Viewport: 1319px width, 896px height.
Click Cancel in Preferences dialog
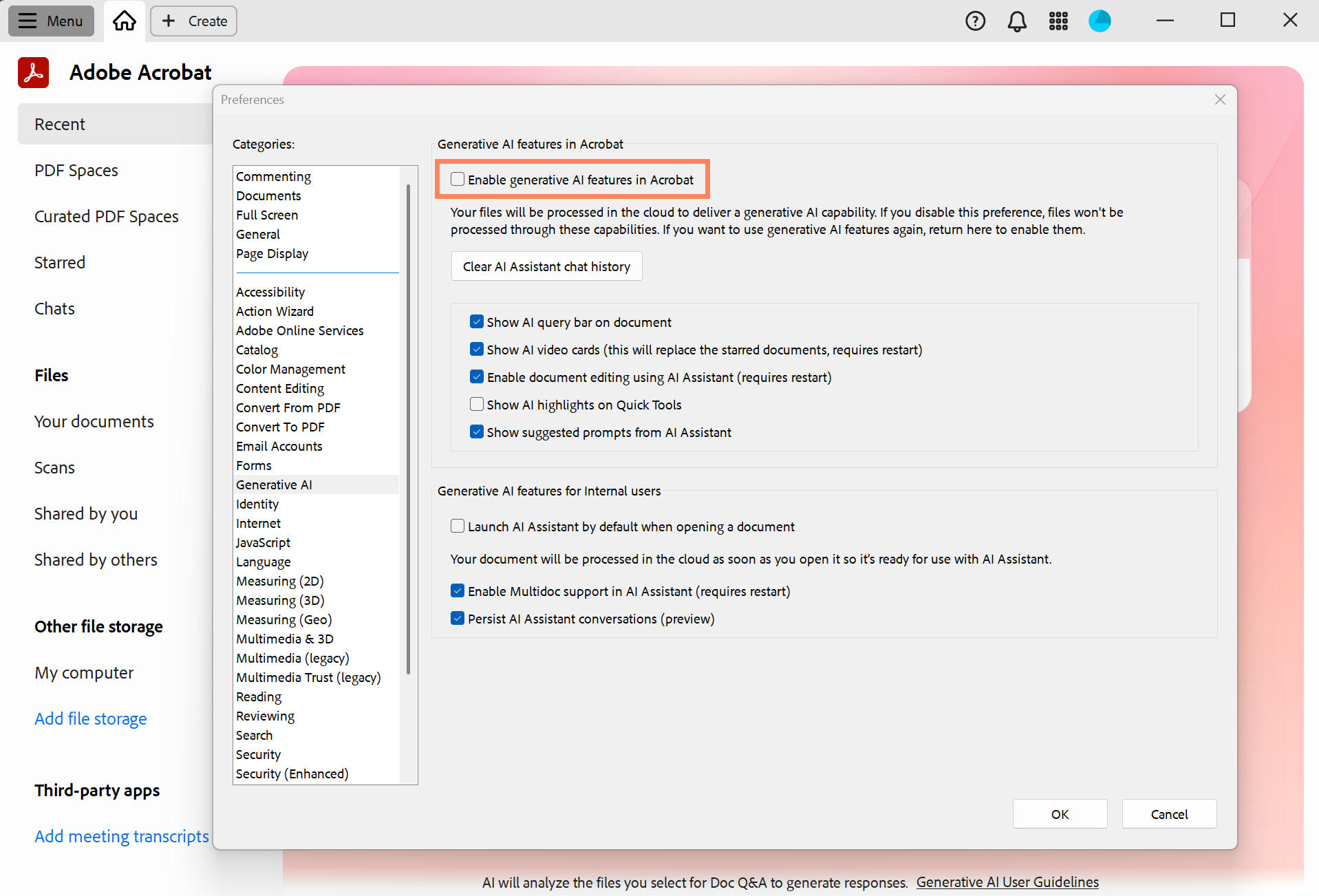(x=1169, y=814)
